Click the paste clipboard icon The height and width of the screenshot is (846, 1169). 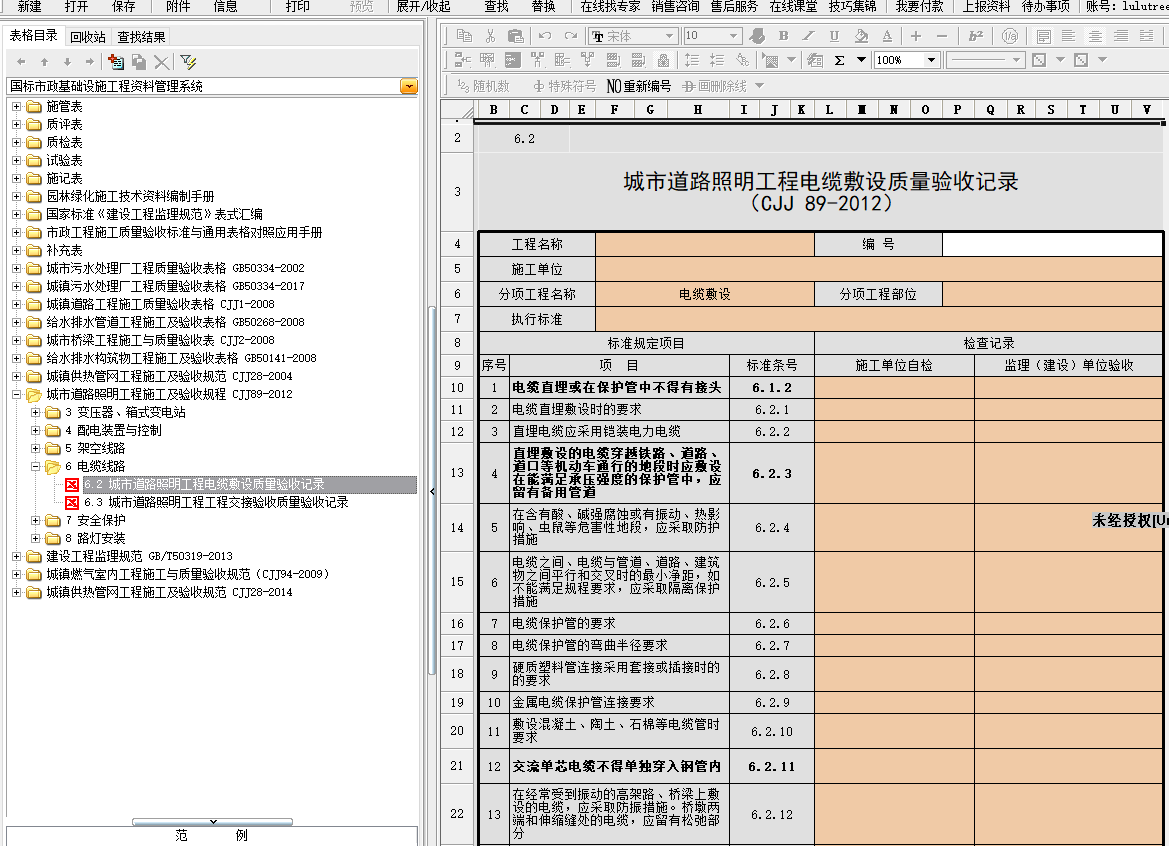pos(515,36)
